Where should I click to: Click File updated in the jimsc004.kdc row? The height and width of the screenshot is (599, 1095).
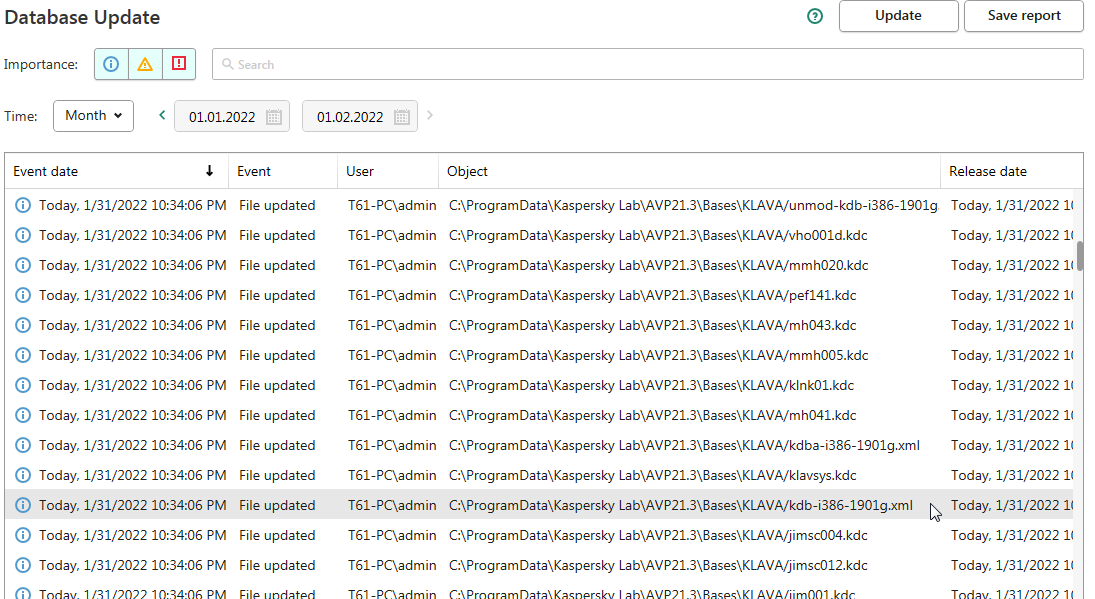[277, 535]
